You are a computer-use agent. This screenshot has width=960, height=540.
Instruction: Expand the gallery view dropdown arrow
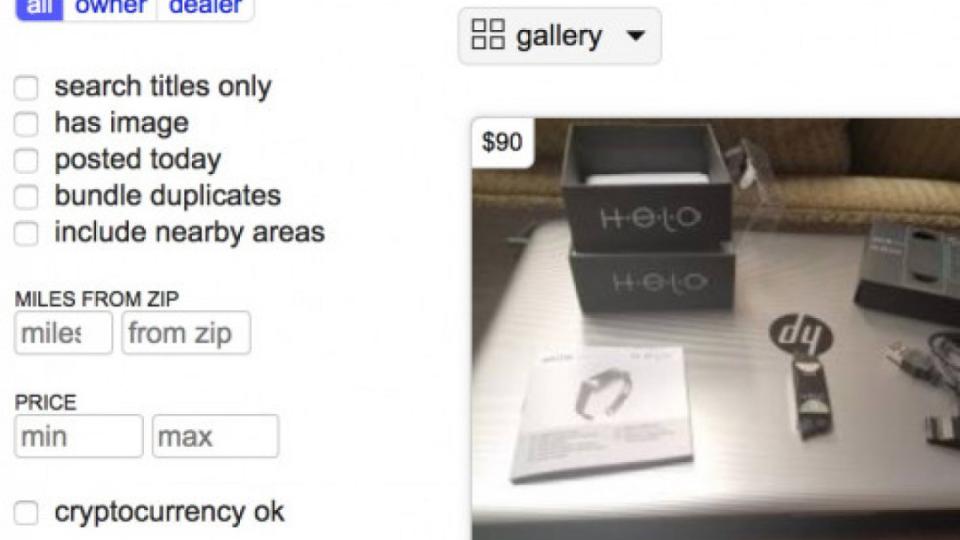[x=636, y=36]
